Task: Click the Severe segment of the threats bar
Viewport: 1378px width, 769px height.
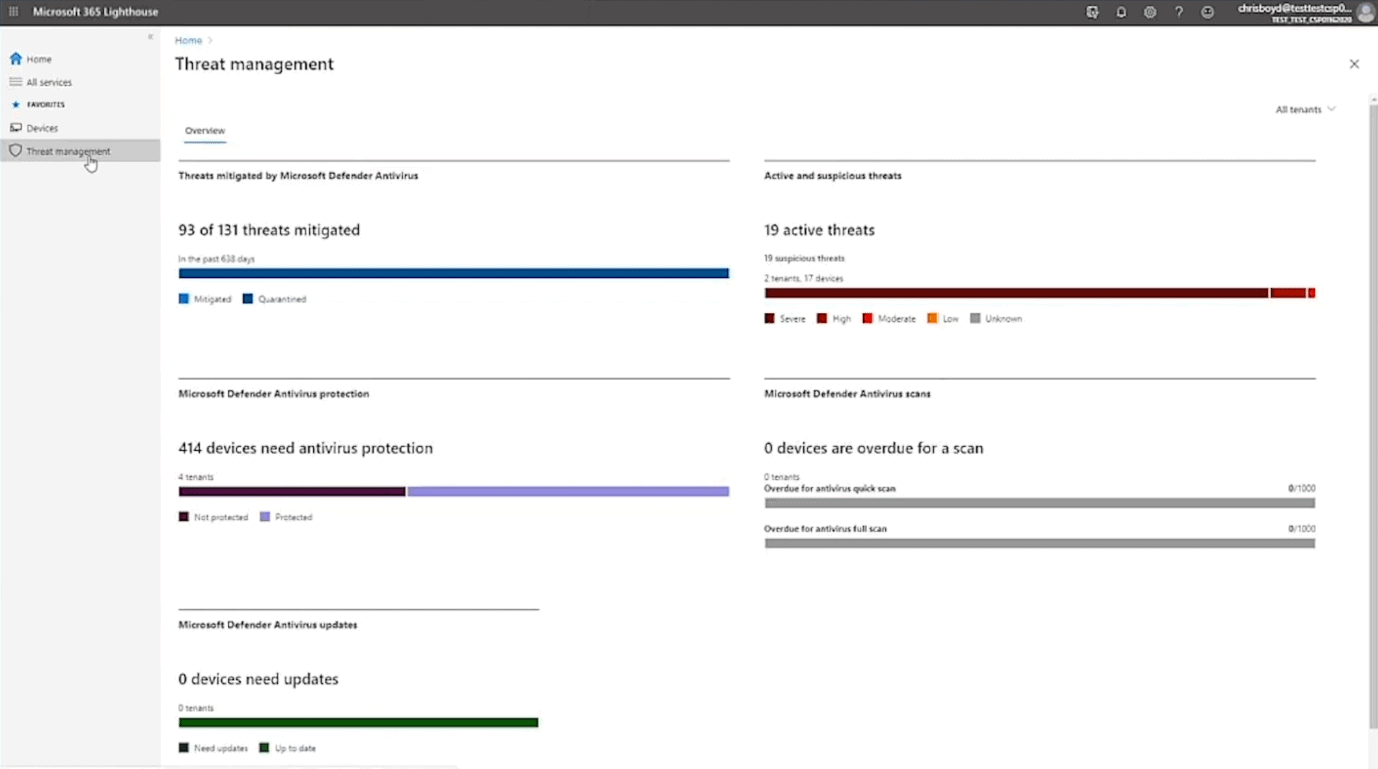Action: tap(1016, 293)
